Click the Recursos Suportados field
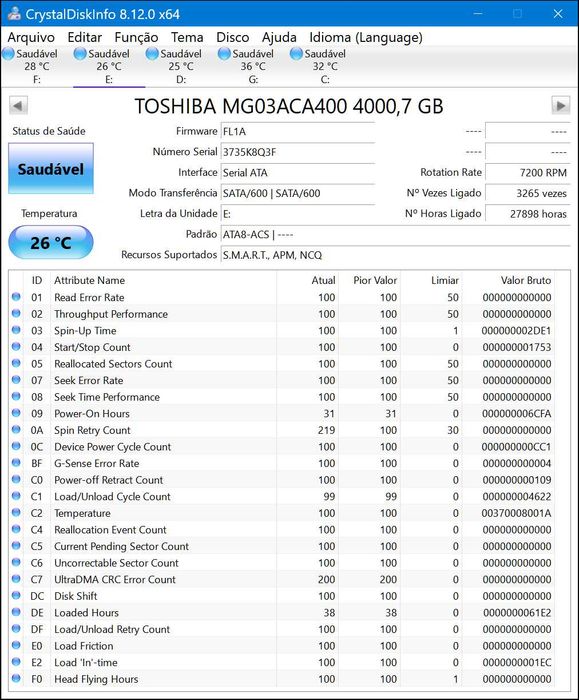The width and height of the screenshot is (579, 700). 396,255
